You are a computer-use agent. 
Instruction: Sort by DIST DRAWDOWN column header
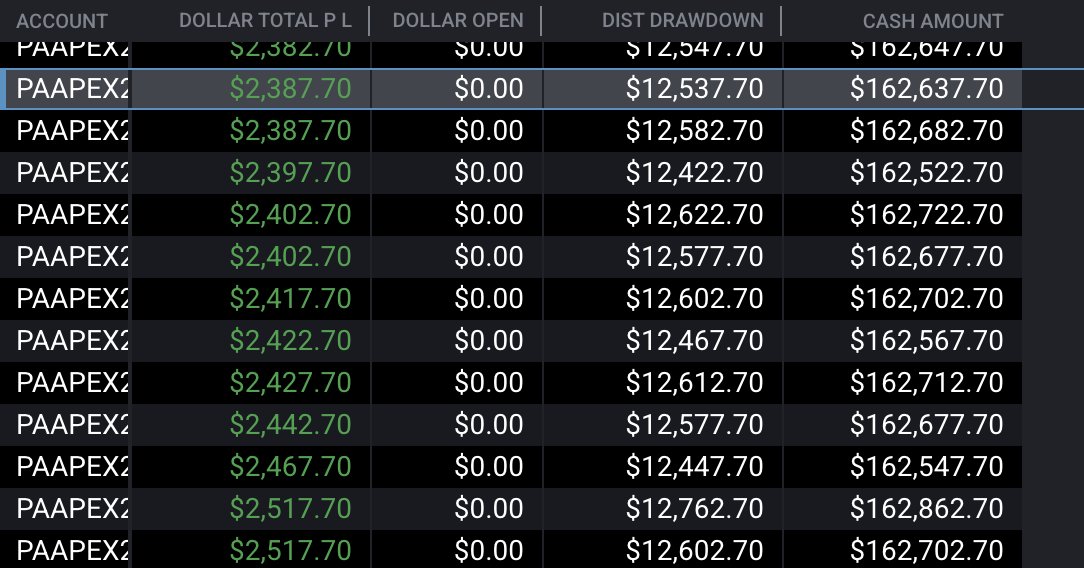(682, 21)
